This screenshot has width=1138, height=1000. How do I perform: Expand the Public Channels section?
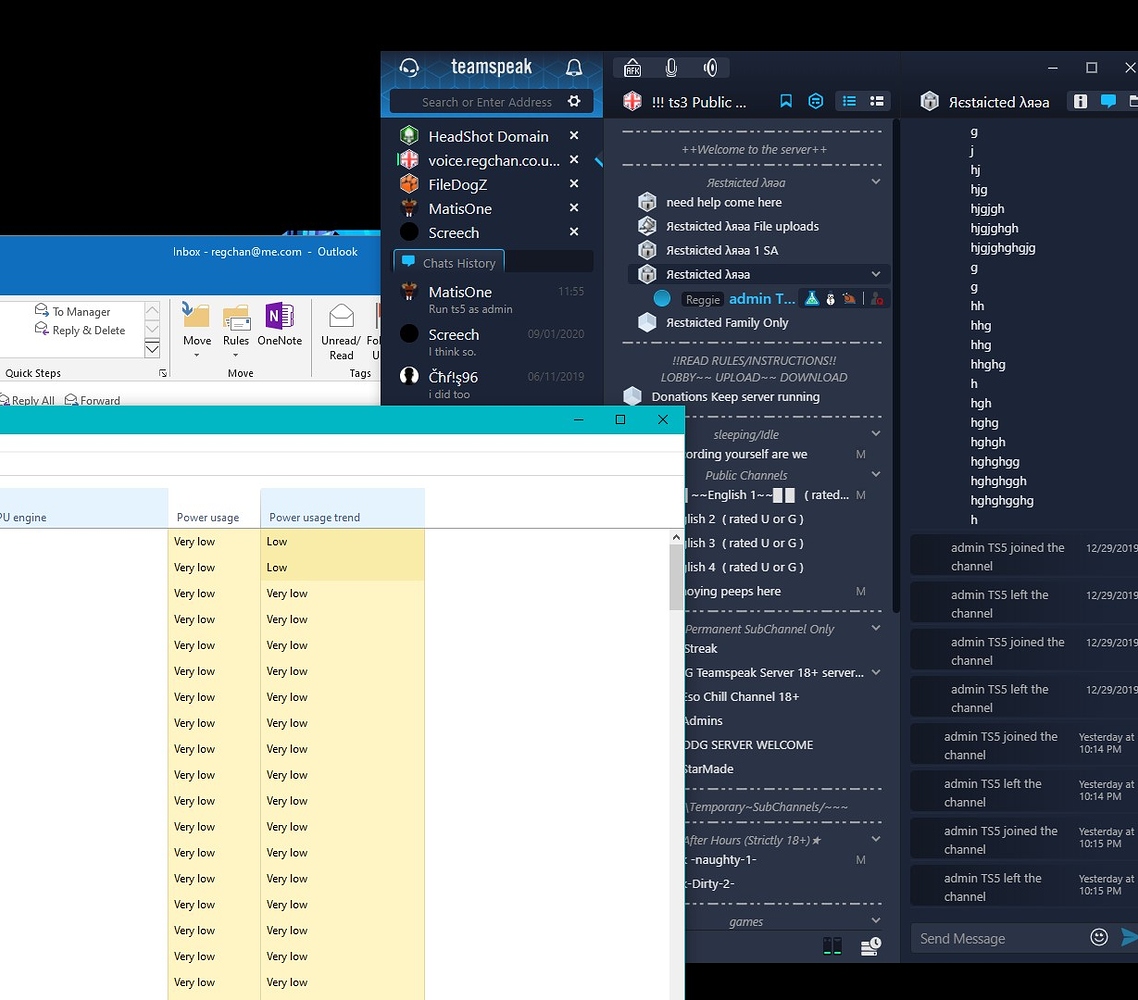874,474
